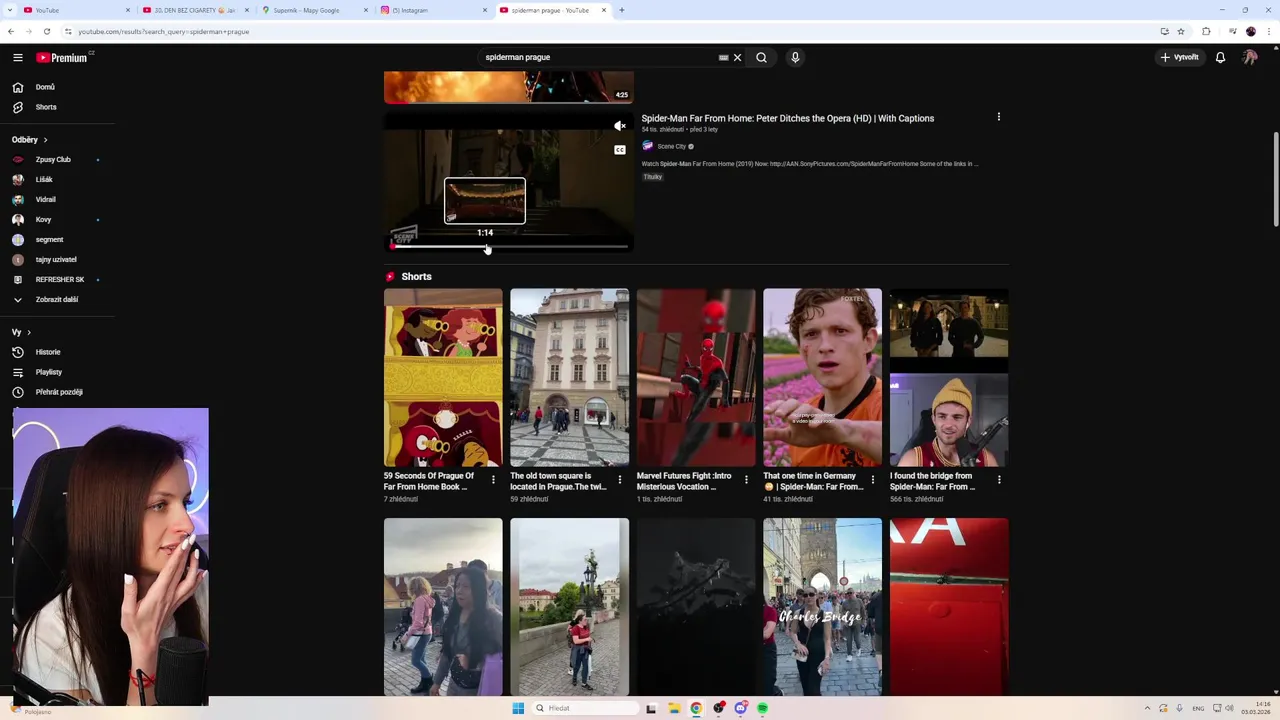Open options for 59 Seconds Of Prague short
This screenshot has height=720, width=1280.
coord(493,480)
